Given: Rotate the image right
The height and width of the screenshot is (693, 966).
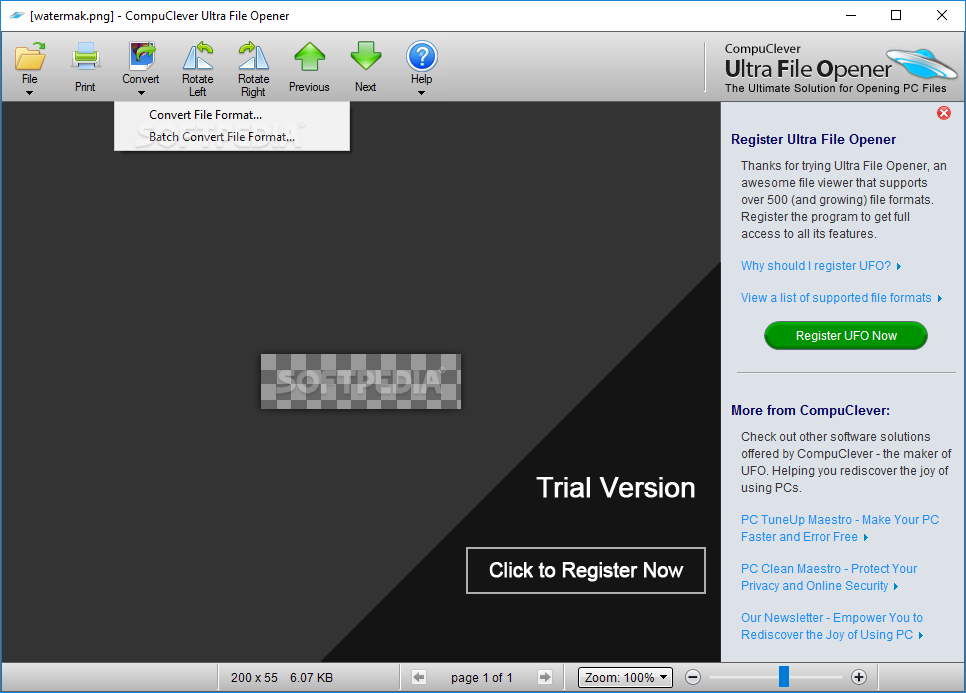Looking at the screenshot, I should click(x=253, y=56).
